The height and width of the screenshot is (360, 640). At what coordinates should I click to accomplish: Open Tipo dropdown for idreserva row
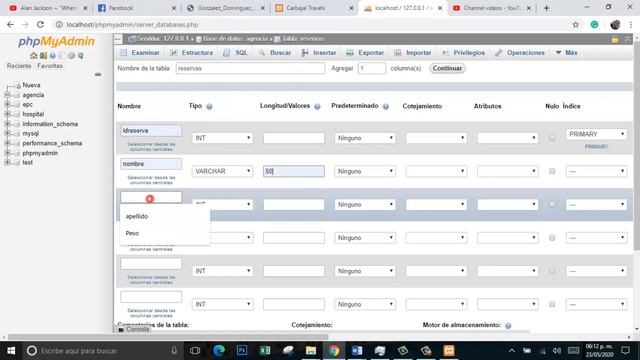coord(222,138)
